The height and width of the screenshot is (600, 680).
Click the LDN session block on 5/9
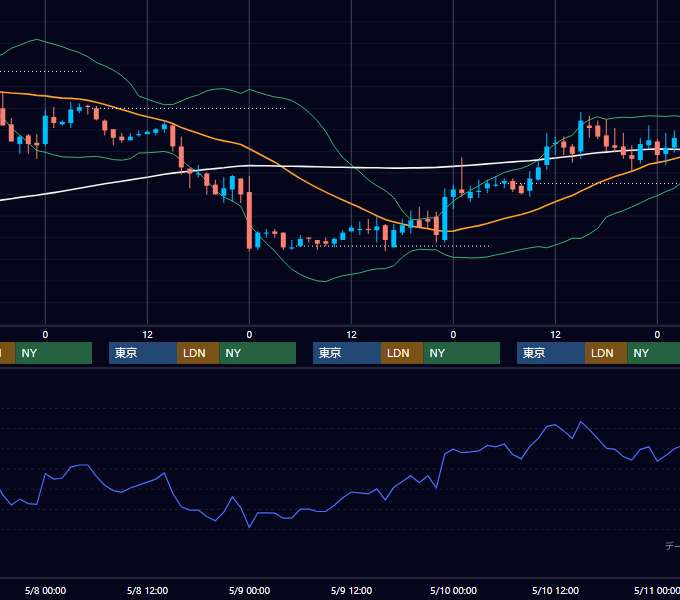point(402,353)
